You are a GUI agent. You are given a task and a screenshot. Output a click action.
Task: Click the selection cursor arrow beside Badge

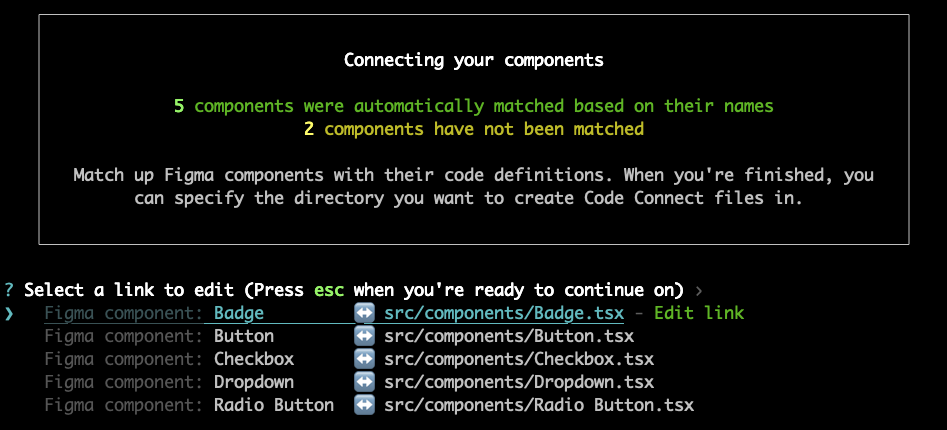(x=8, y=313)
